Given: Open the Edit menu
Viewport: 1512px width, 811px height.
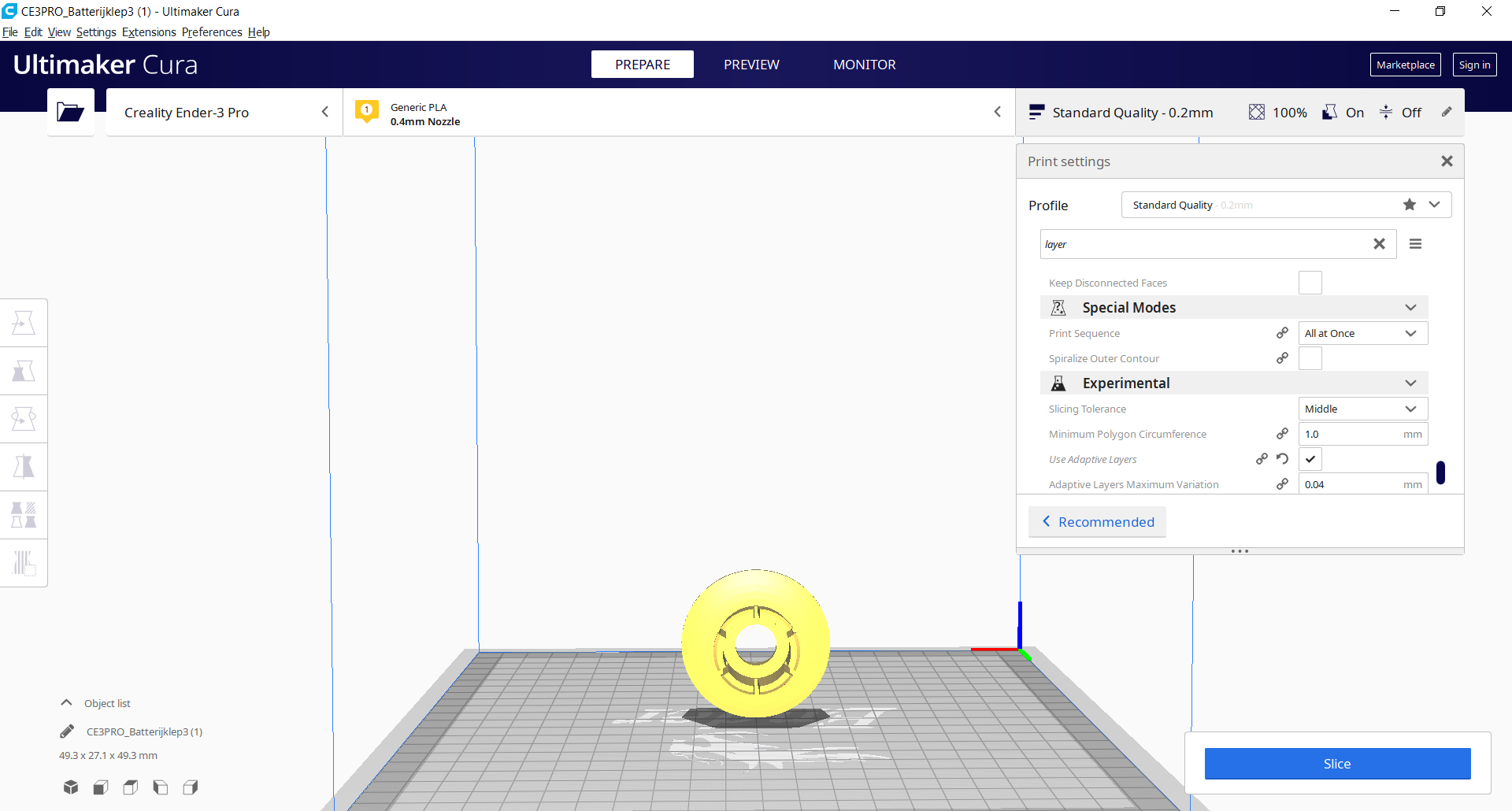Looking at the screenshot, I should (x=33, y=32).
